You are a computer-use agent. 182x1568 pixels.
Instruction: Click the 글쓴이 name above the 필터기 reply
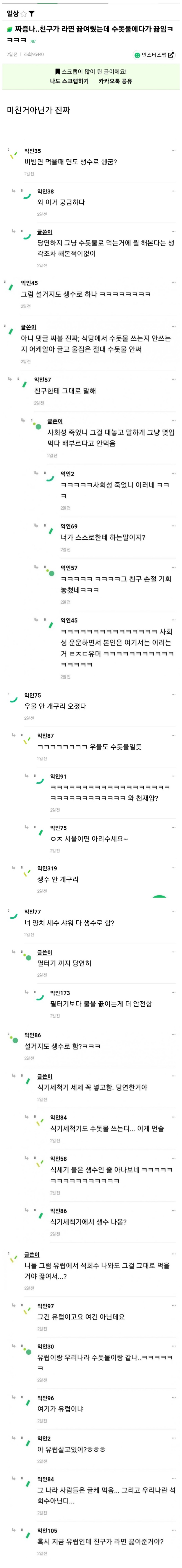pyautogui.click(x=44, y=952)
